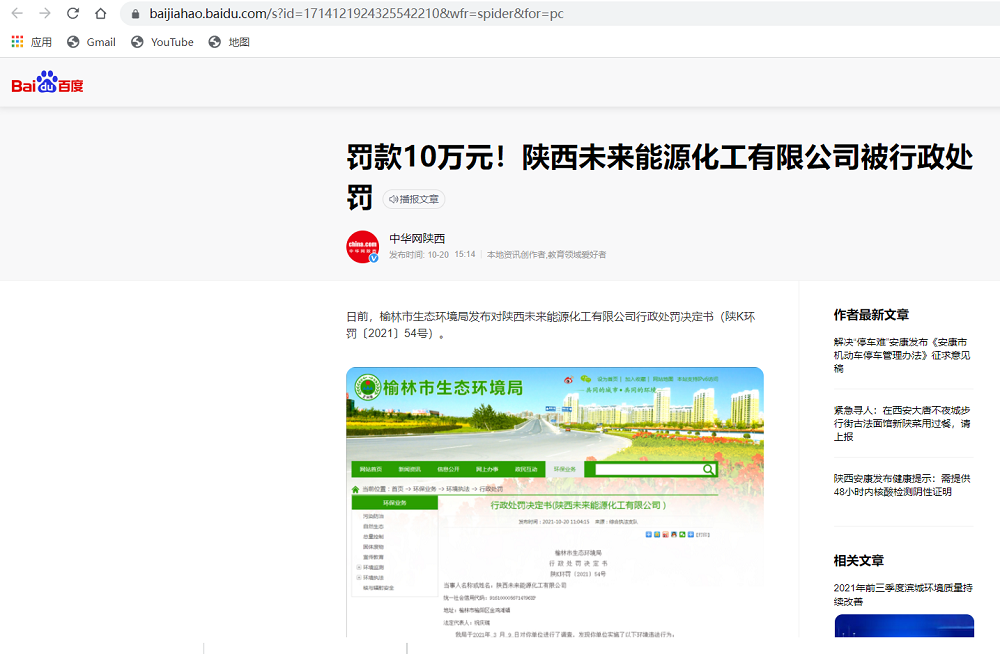Open the 中华网陕西 author name link
The image size is (1000, 654).
pos(417,238)
